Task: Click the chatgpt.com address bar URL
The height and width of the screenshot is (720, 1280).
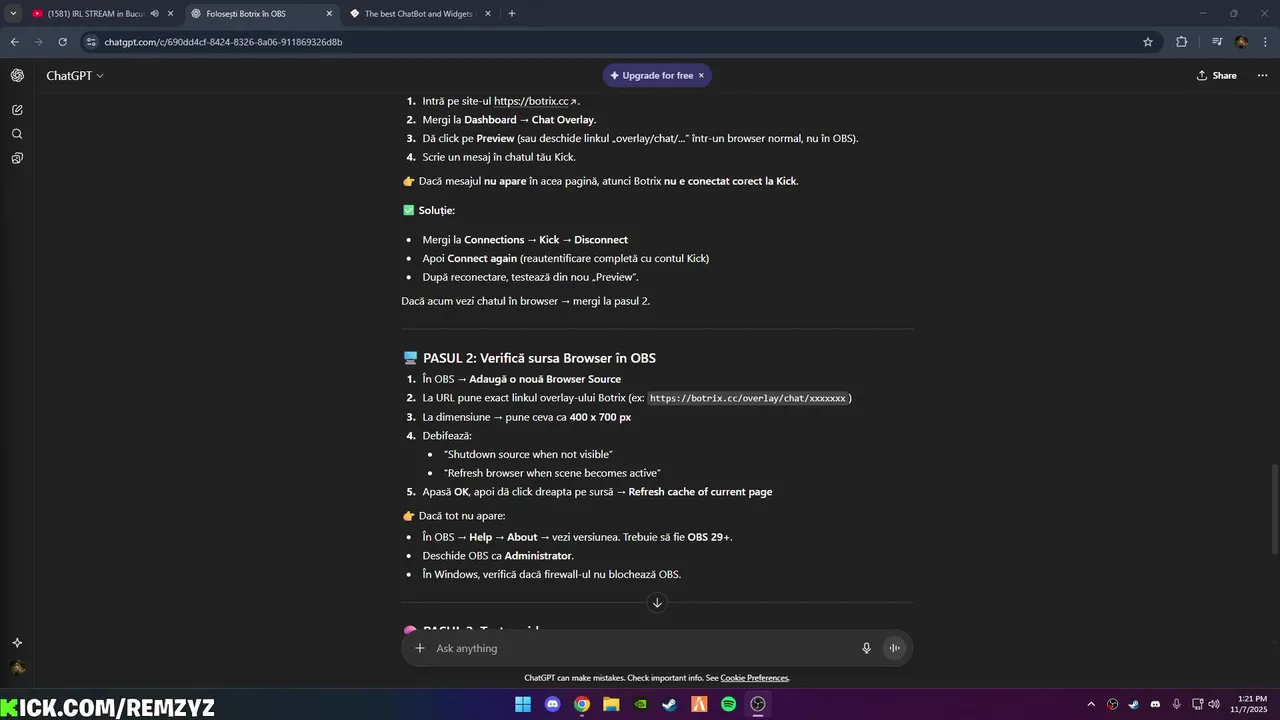Action: point(223,42)
